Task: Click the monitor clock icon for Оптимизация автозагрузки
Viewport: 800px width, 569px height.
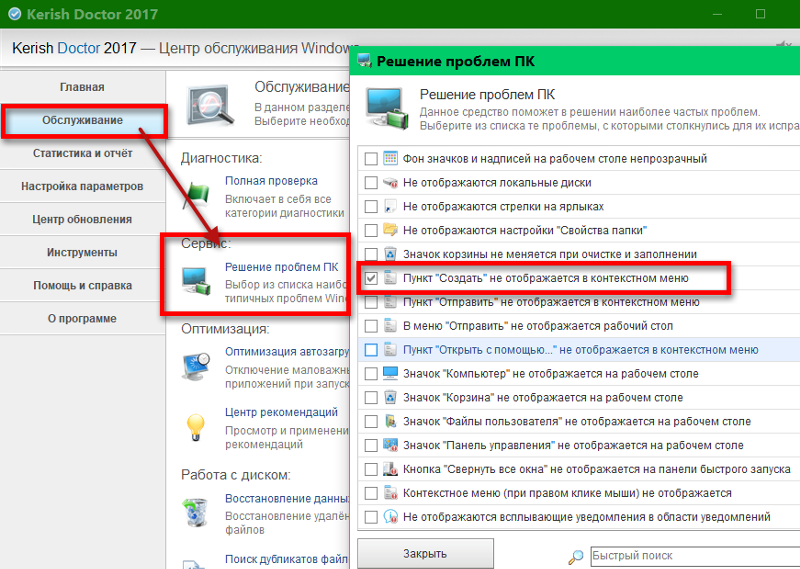Action: 196,366
